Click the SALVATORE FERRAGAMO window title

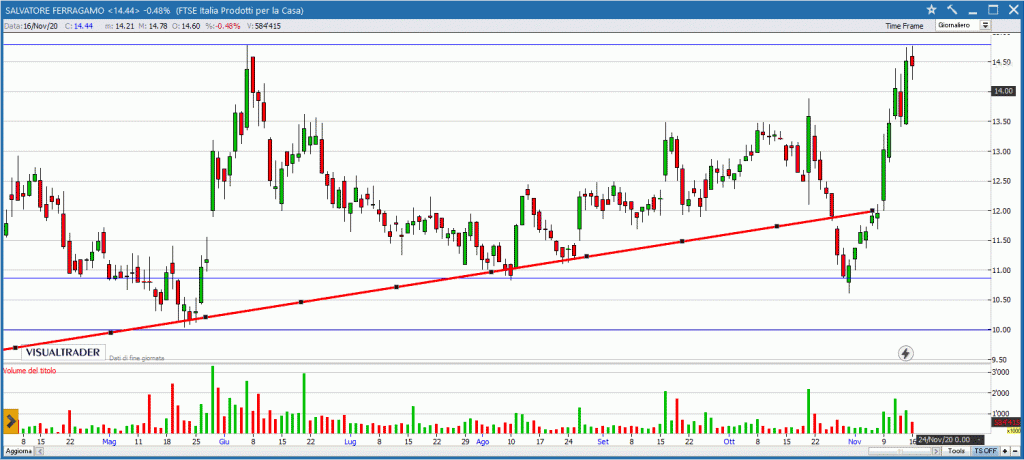[x=153, y=10]
